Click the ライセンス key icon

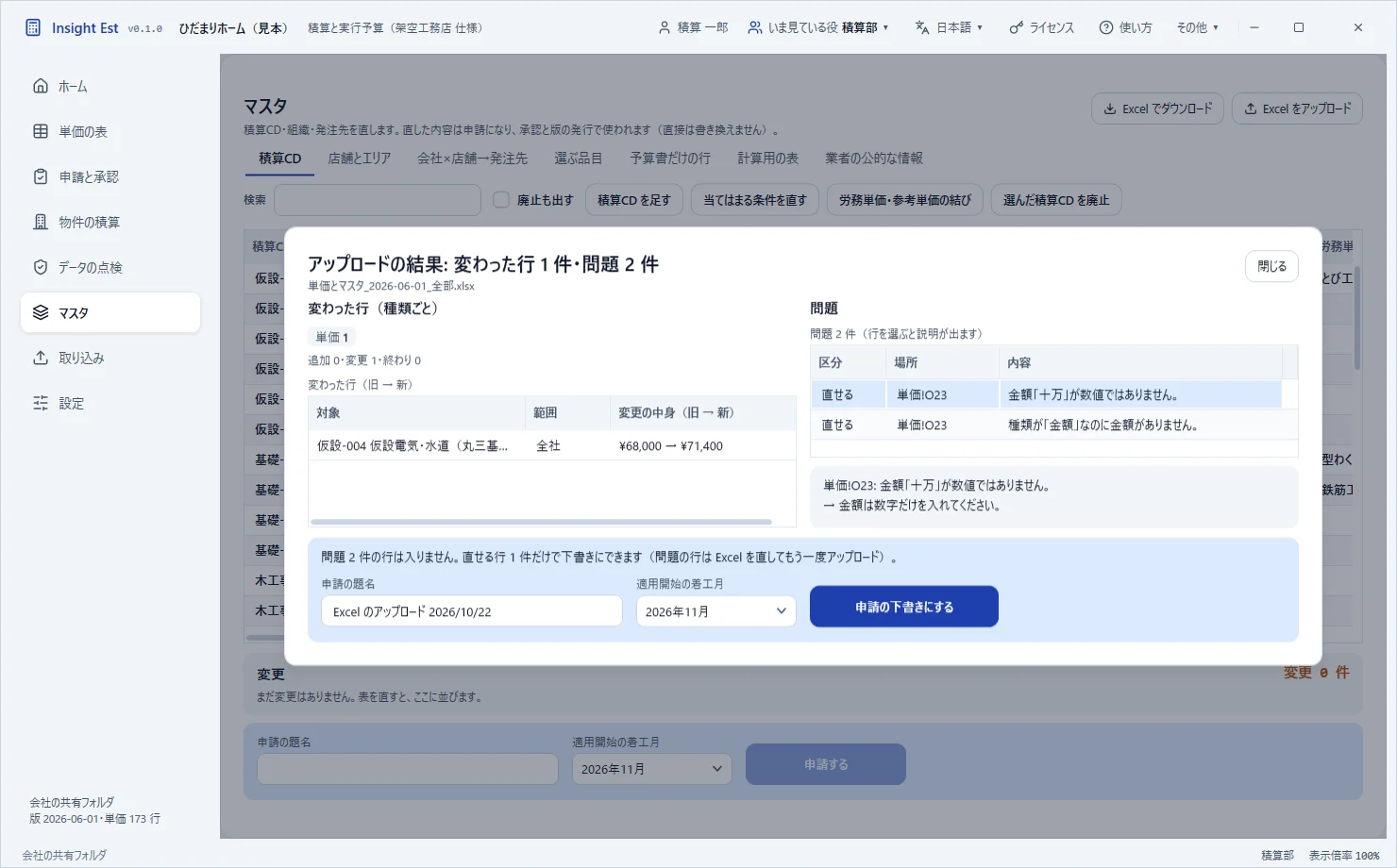[x=1016, y=27]
